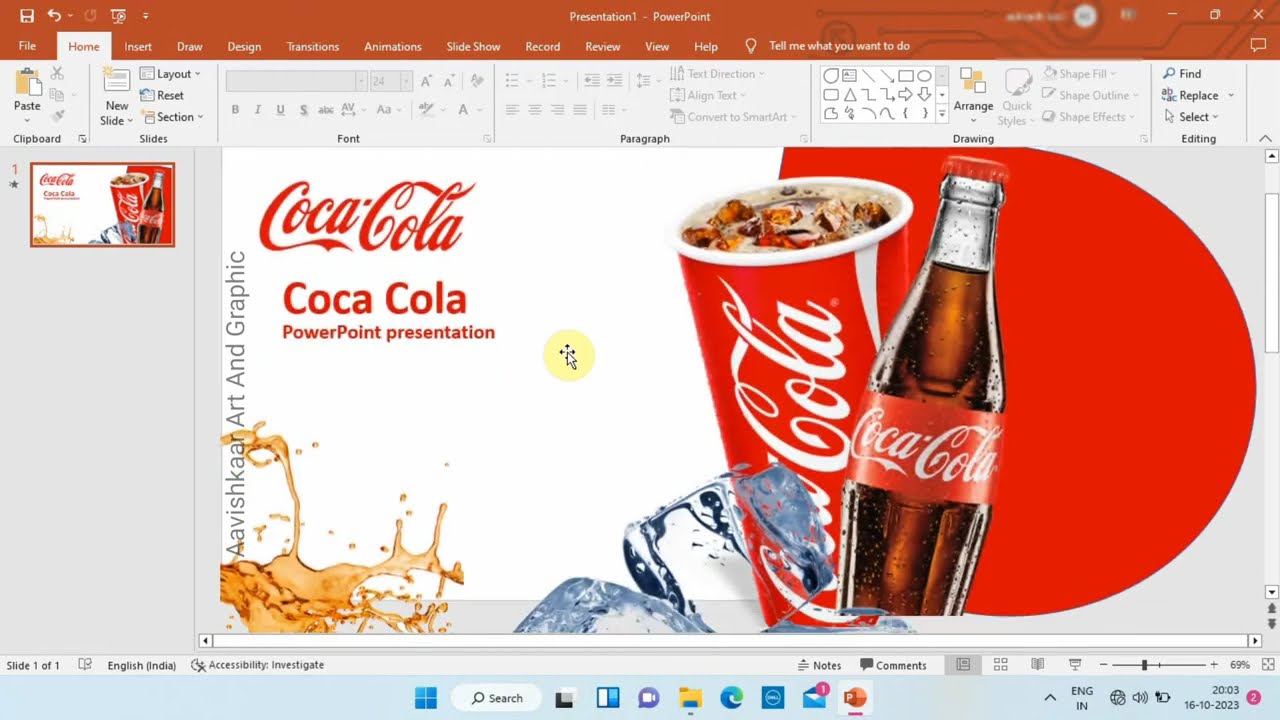
Task: Click the zoom out minus button
Action: pos(1103,665)
